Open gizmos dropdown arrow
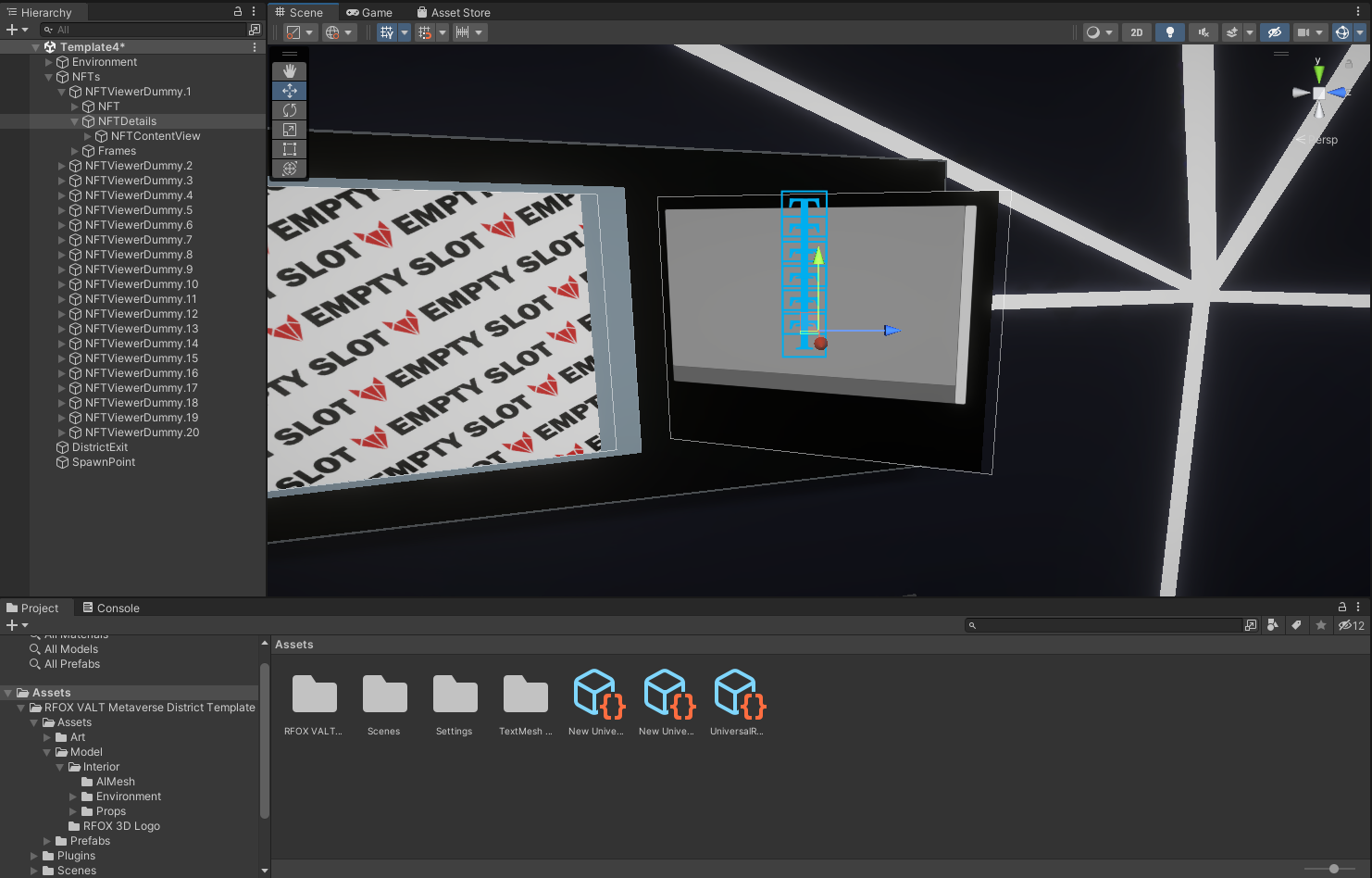The width and height of the screenshot is (1372, 878). [x=1360, y=32]
